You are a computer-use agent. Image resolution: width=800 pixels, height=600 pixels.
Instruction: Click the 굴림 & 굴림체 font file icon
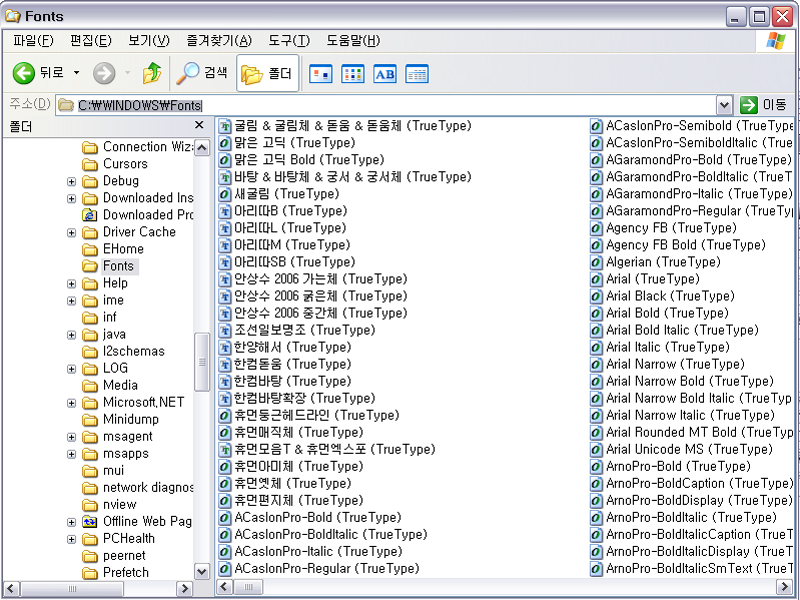coord(224,126)
